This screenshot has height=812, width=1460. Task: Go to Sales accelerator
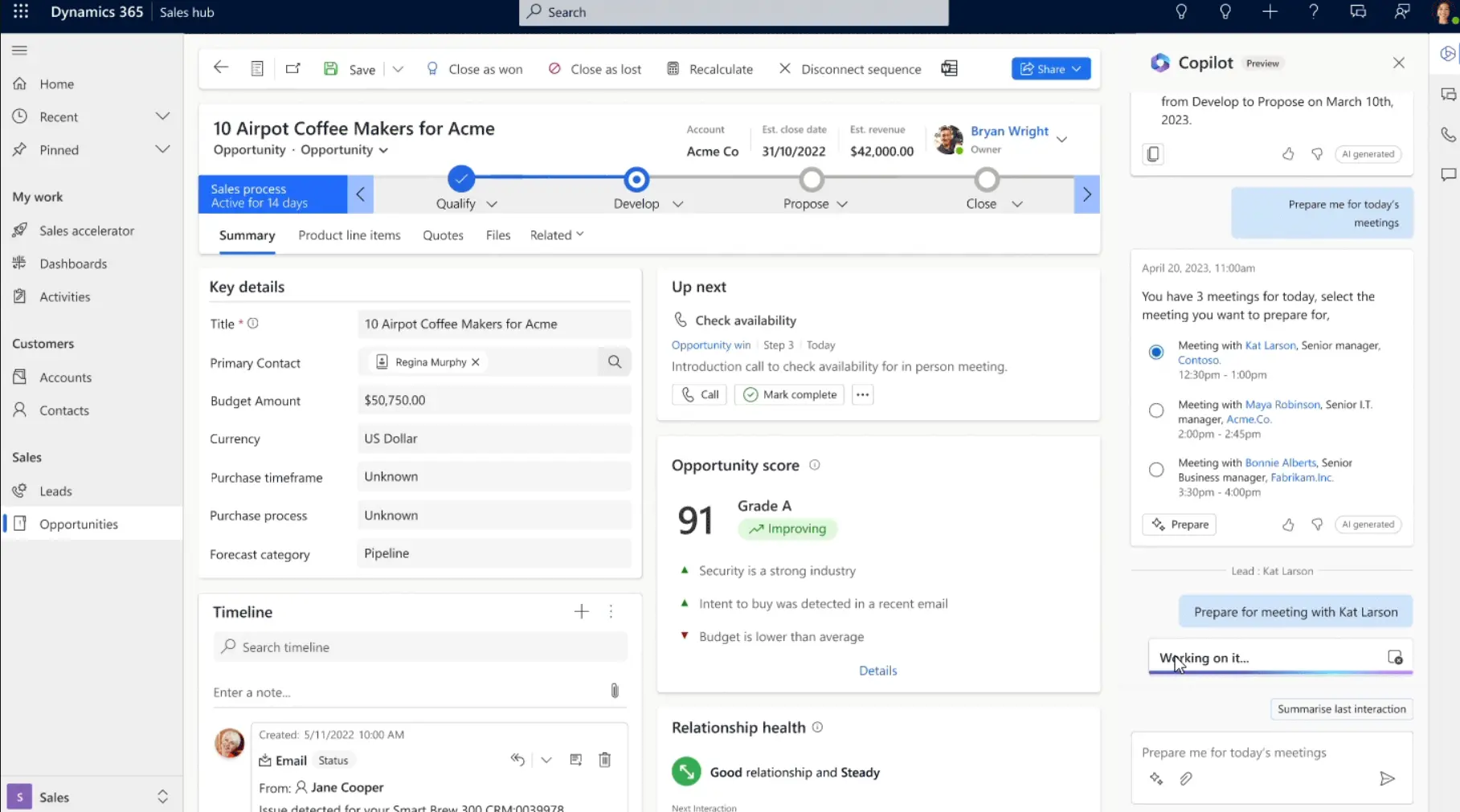point(87,231)
